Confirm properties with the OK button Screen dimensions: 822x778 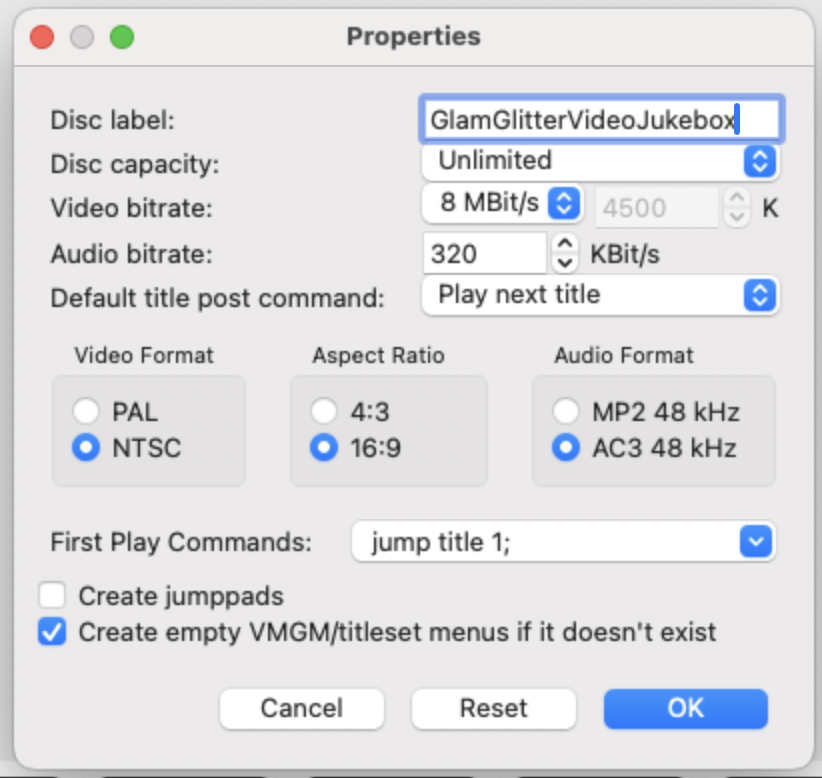pyautogui.click(x=685, y=708)
